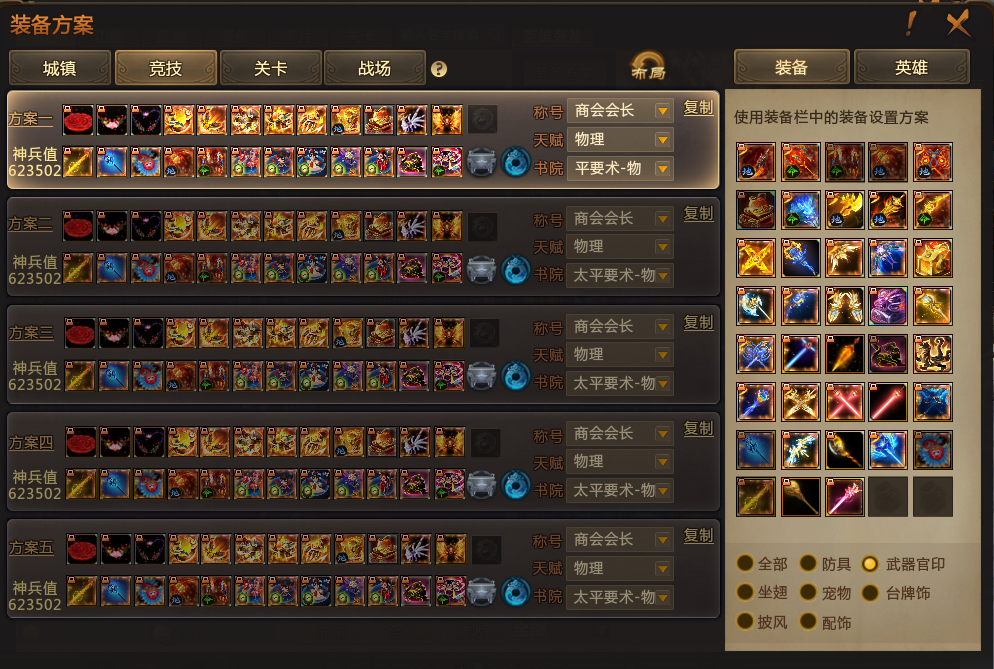Select the pink sword icon in bottom inventory row
The width and height of the screenshot is (994, 669).
tap(844, 497)
